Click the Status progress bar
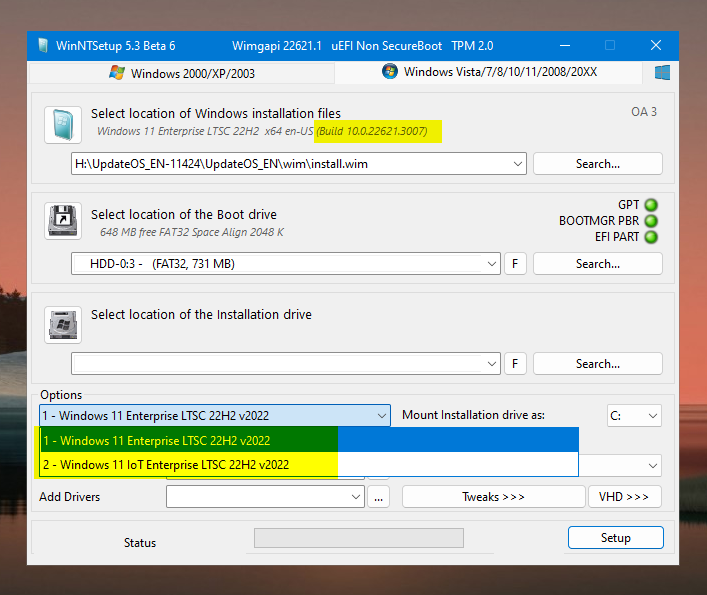707x595 pixels. pyautogui.click(x=359, y=538)
